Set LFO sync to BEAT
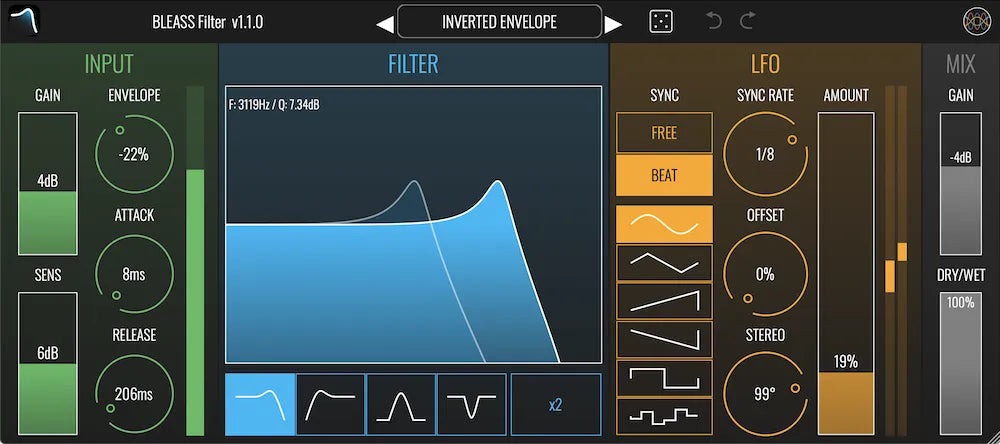 [x=664, y=175]
